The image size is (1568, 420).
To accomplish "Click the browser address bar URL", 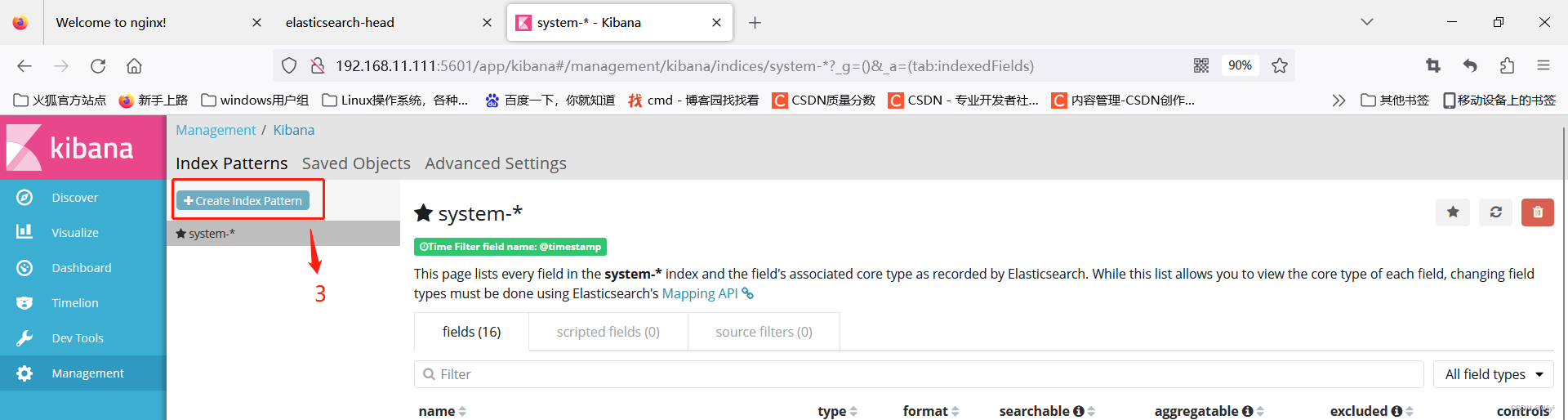I will [x=684, y=65].
